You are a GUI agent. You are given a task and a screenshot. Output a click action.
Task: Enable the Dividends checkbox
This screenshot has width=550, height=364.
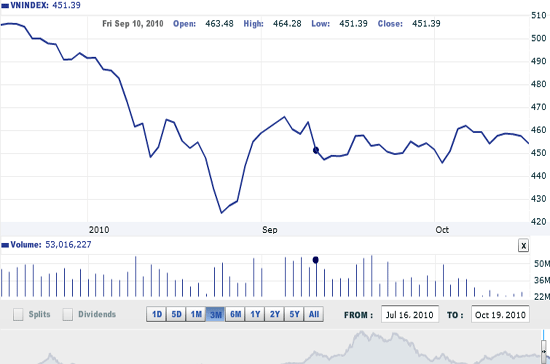point(68,315)
